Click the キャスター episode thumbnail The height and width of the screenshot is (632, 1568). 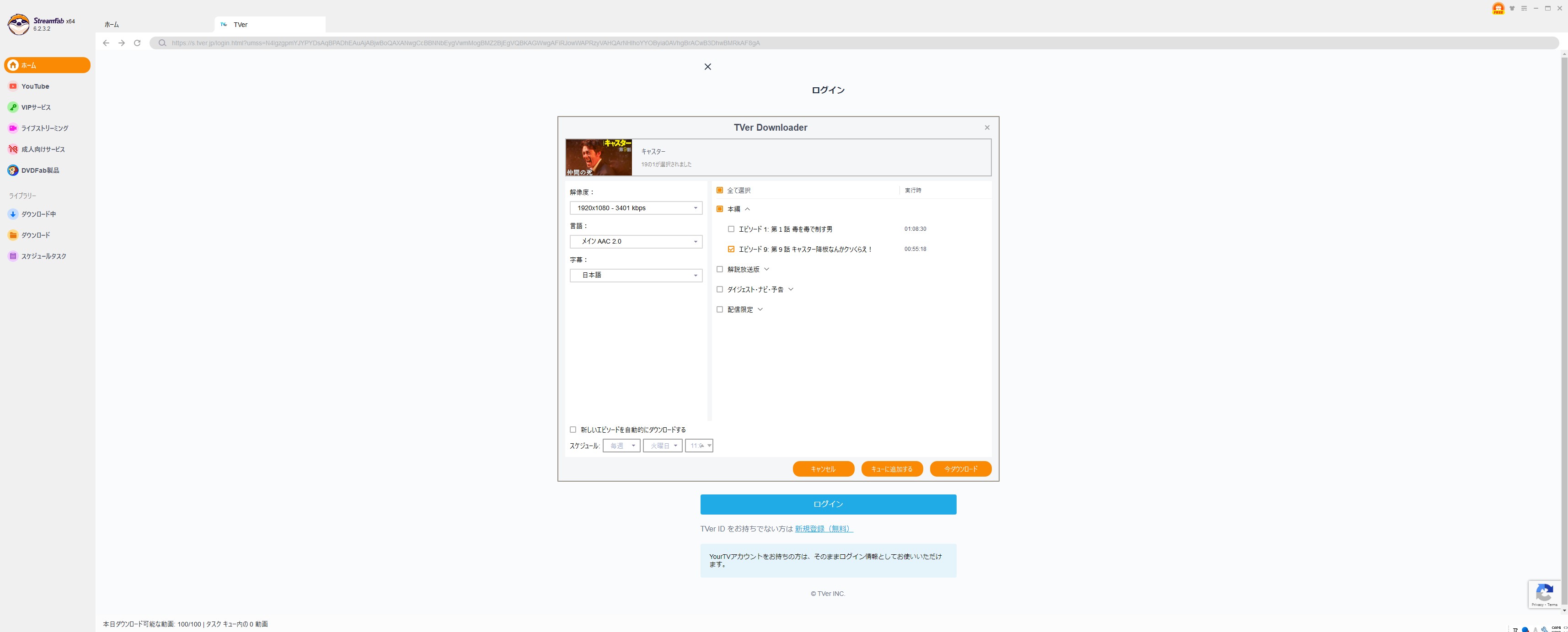[599, 158]
